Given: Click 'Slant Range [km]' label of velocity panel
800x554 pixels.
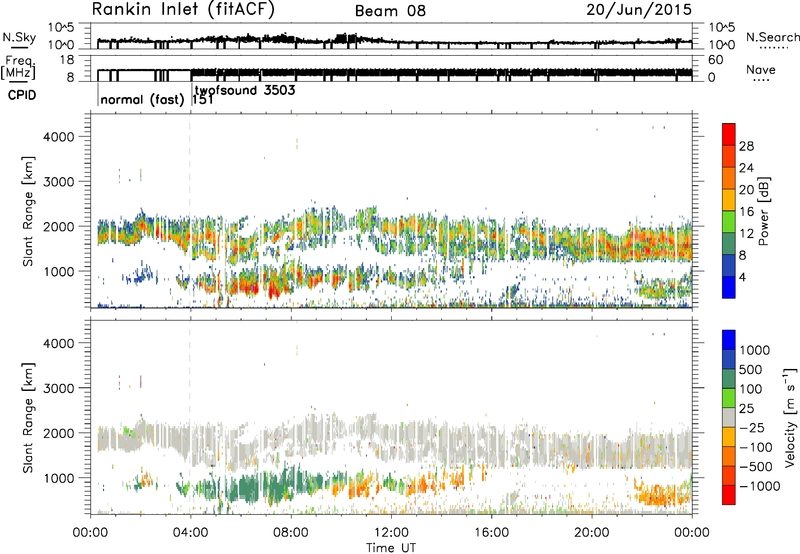Looking at the screenshot, I should pyautogui.click(x=29, y=417).
